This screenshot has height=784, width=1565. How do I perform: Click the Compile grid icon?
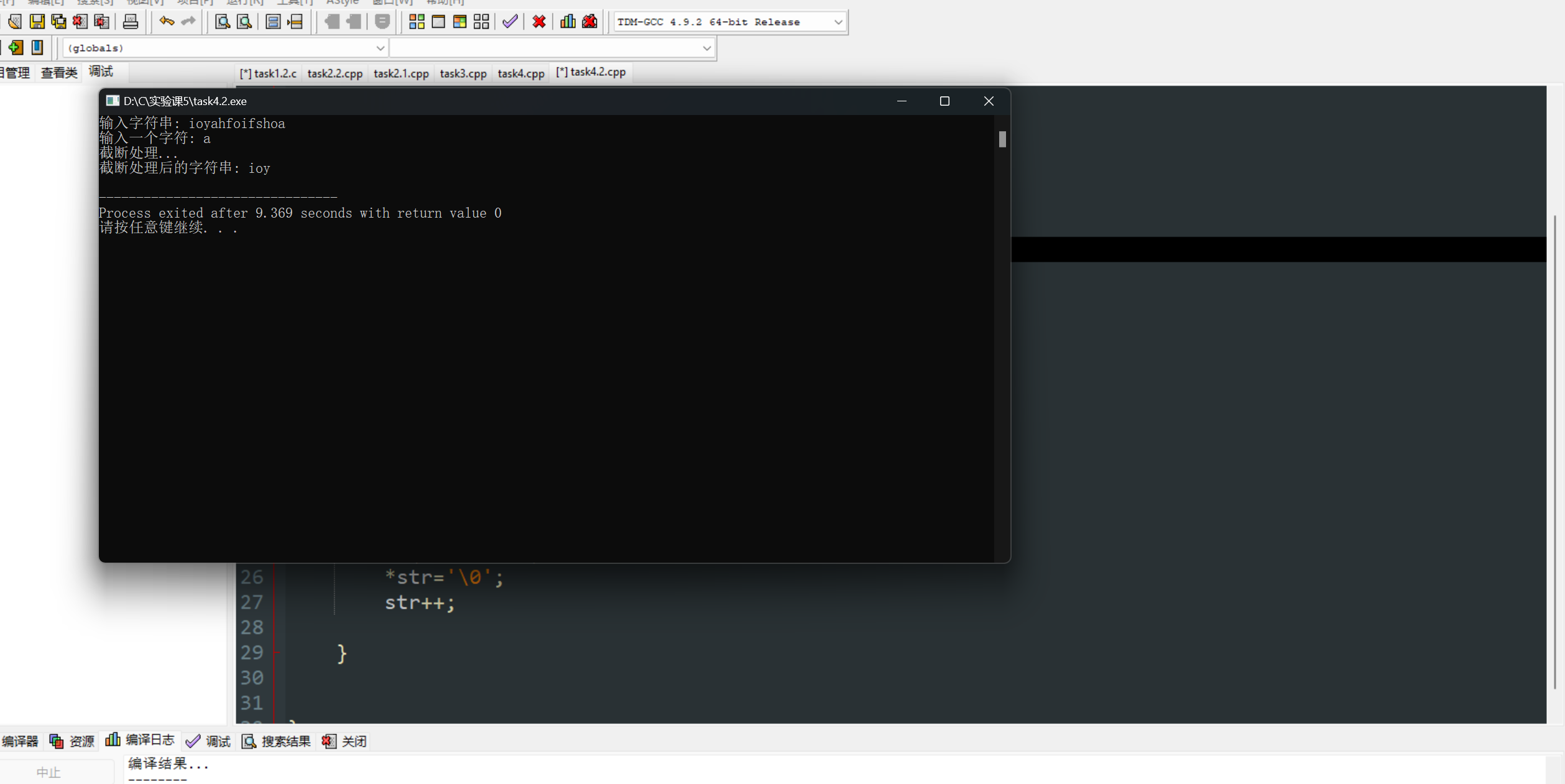[417, 22]
